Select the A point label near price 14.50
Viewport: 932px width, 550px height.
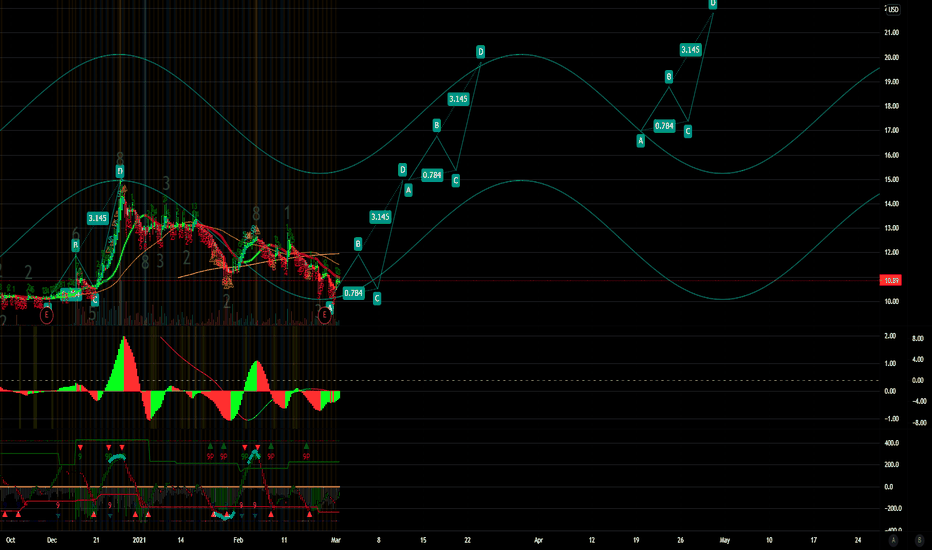(408, 190)
